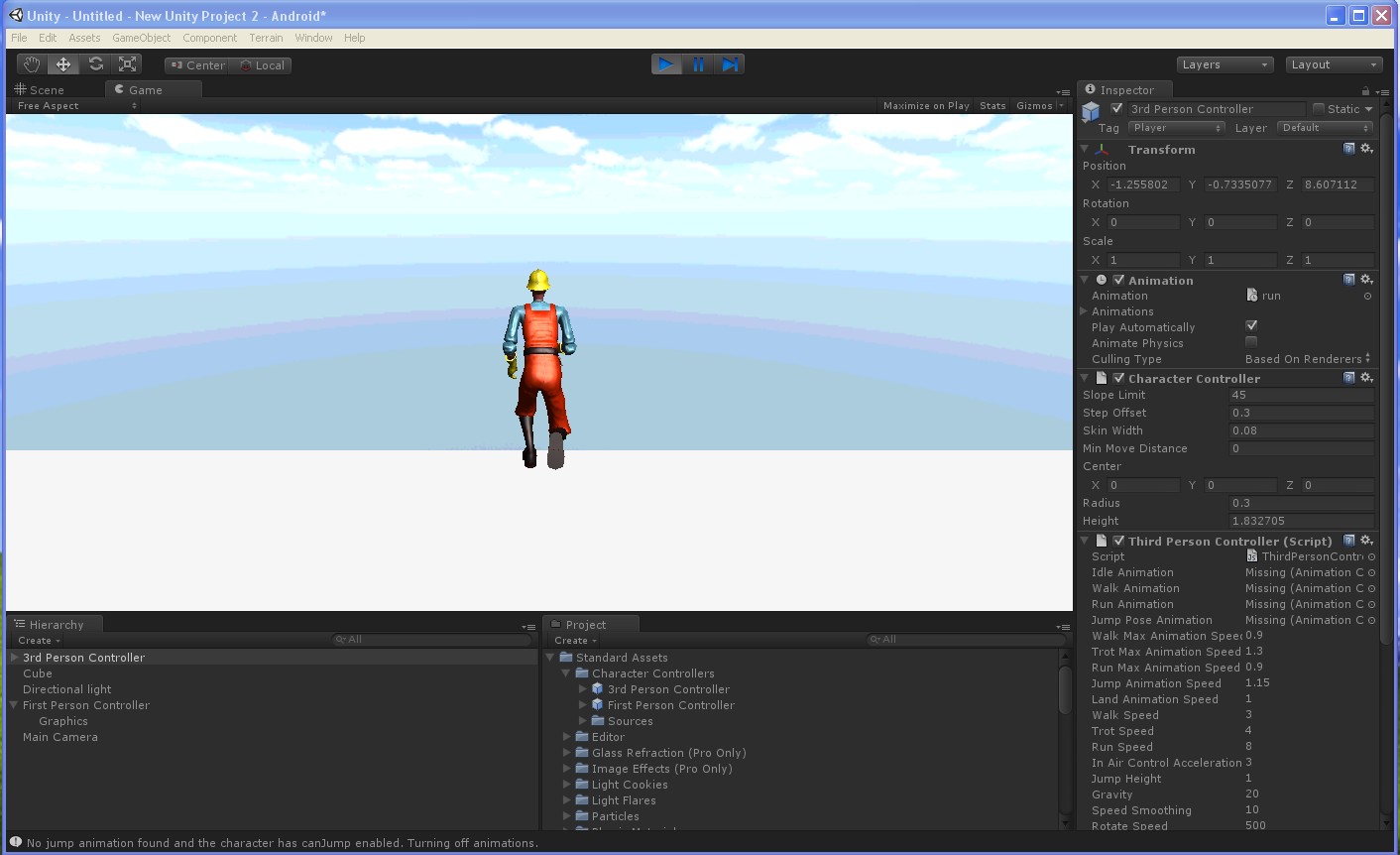Click the warning icon in the status bar
Screen dimensions: 1400x855
pos(15,842)
